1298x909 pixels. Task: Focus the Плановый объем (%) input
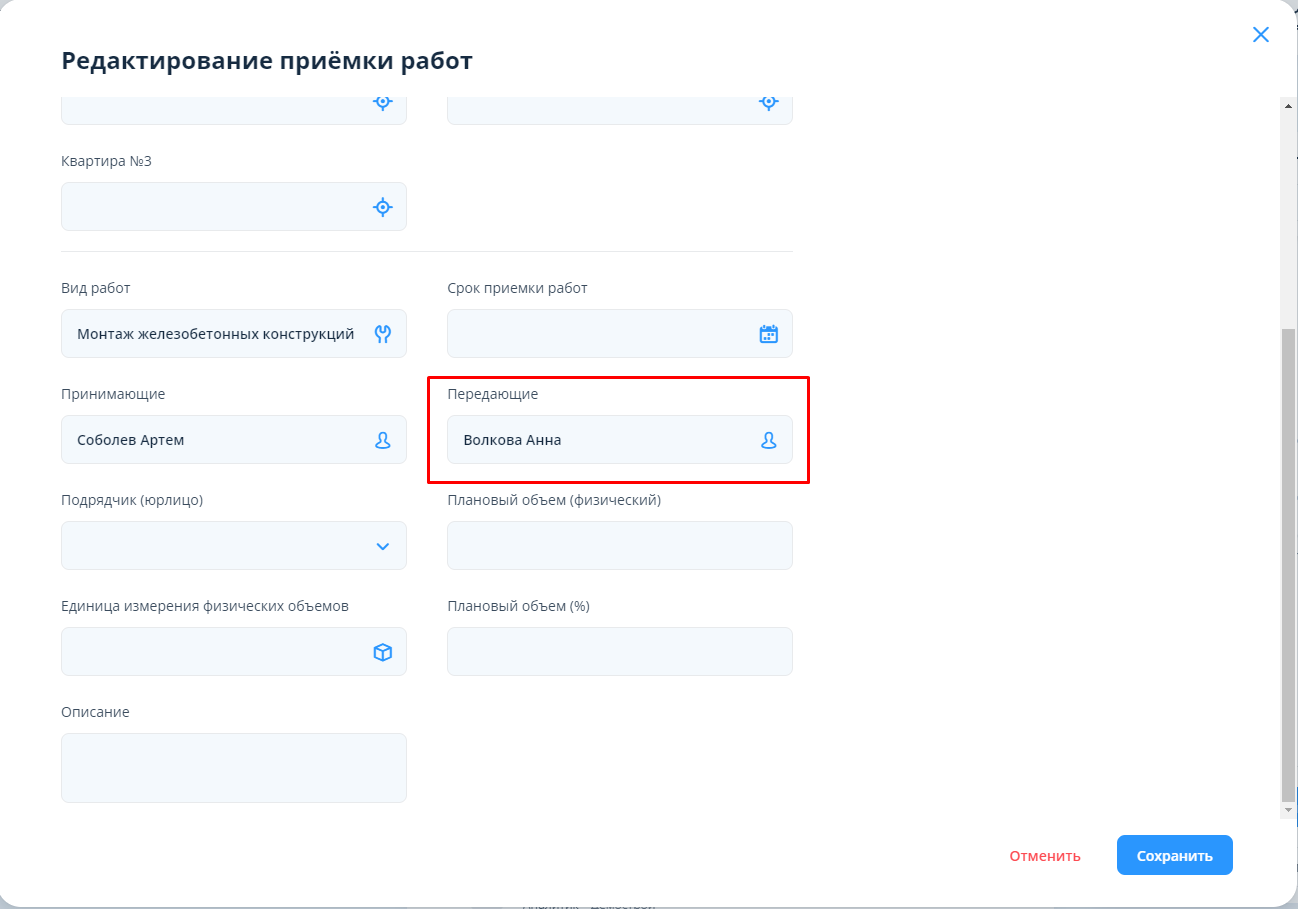[619, 652]
